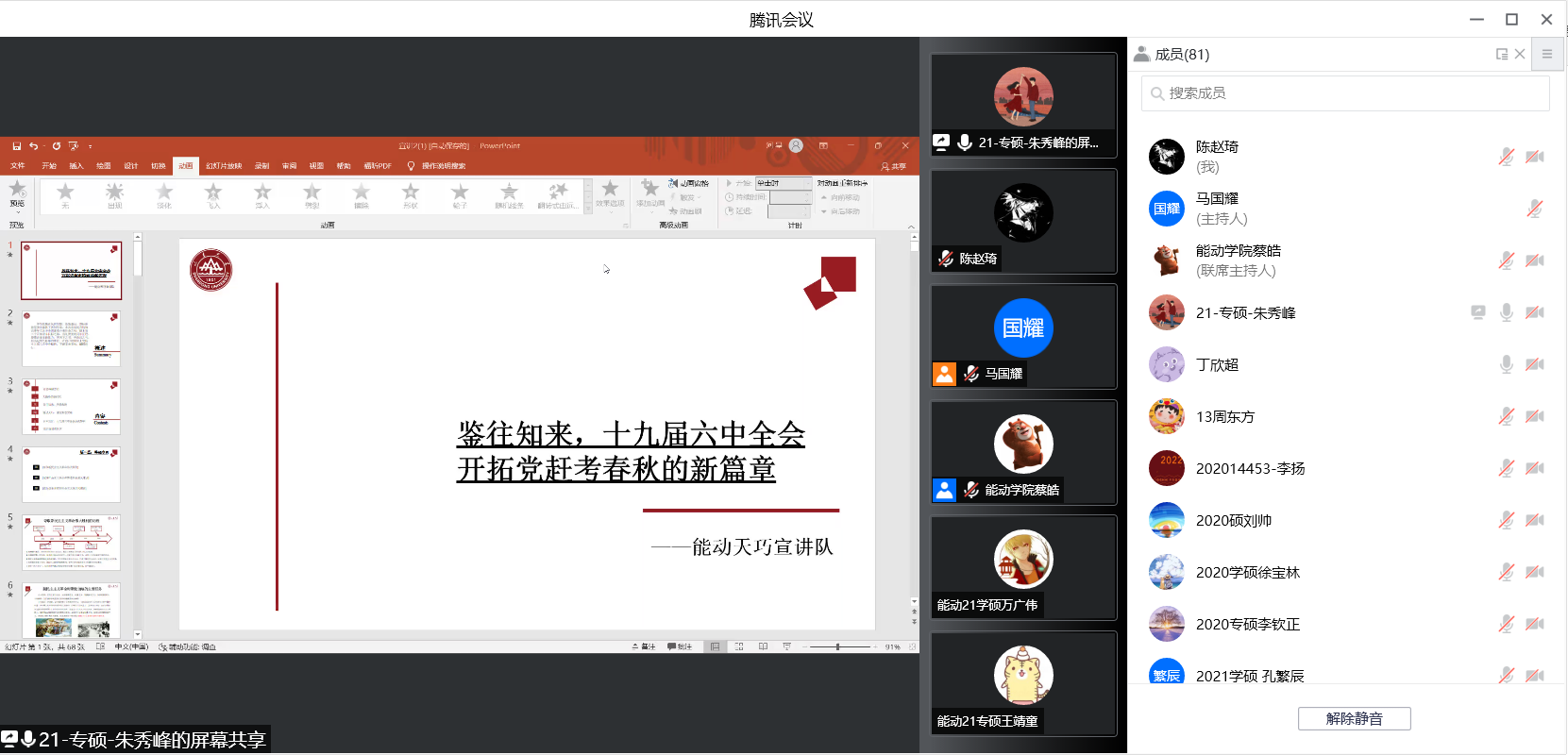Pop out the members panel window

[x=1501, y=55]
